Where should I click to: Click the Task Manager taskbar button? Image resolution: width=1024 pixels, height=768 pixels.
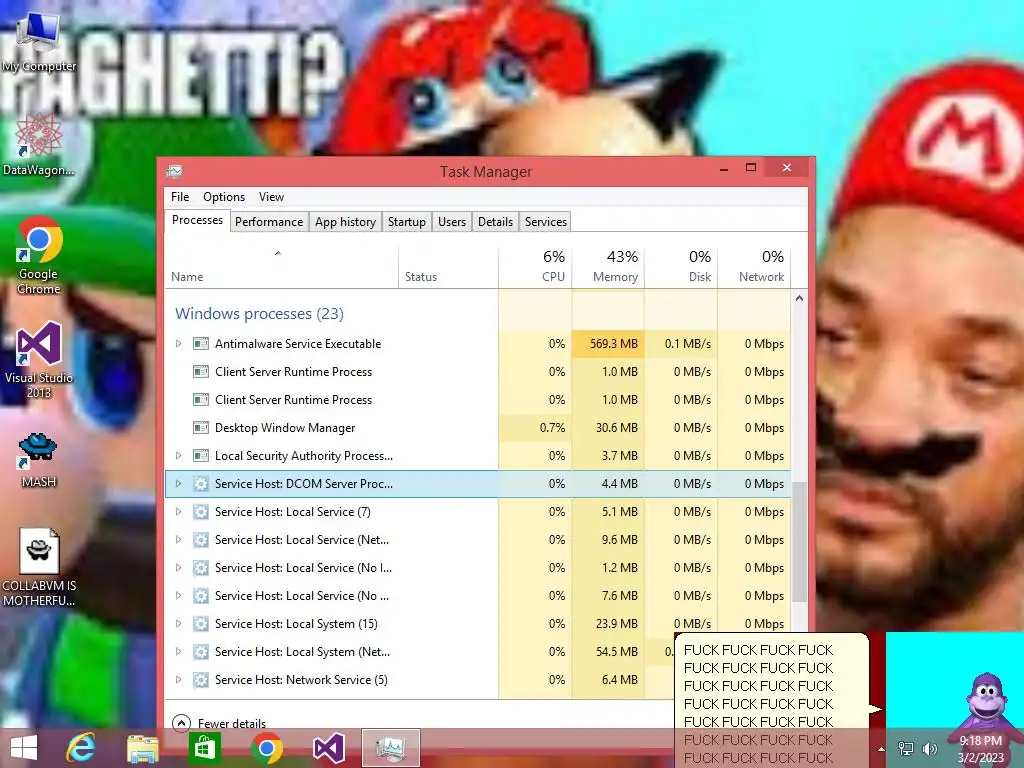coord(391,748)
